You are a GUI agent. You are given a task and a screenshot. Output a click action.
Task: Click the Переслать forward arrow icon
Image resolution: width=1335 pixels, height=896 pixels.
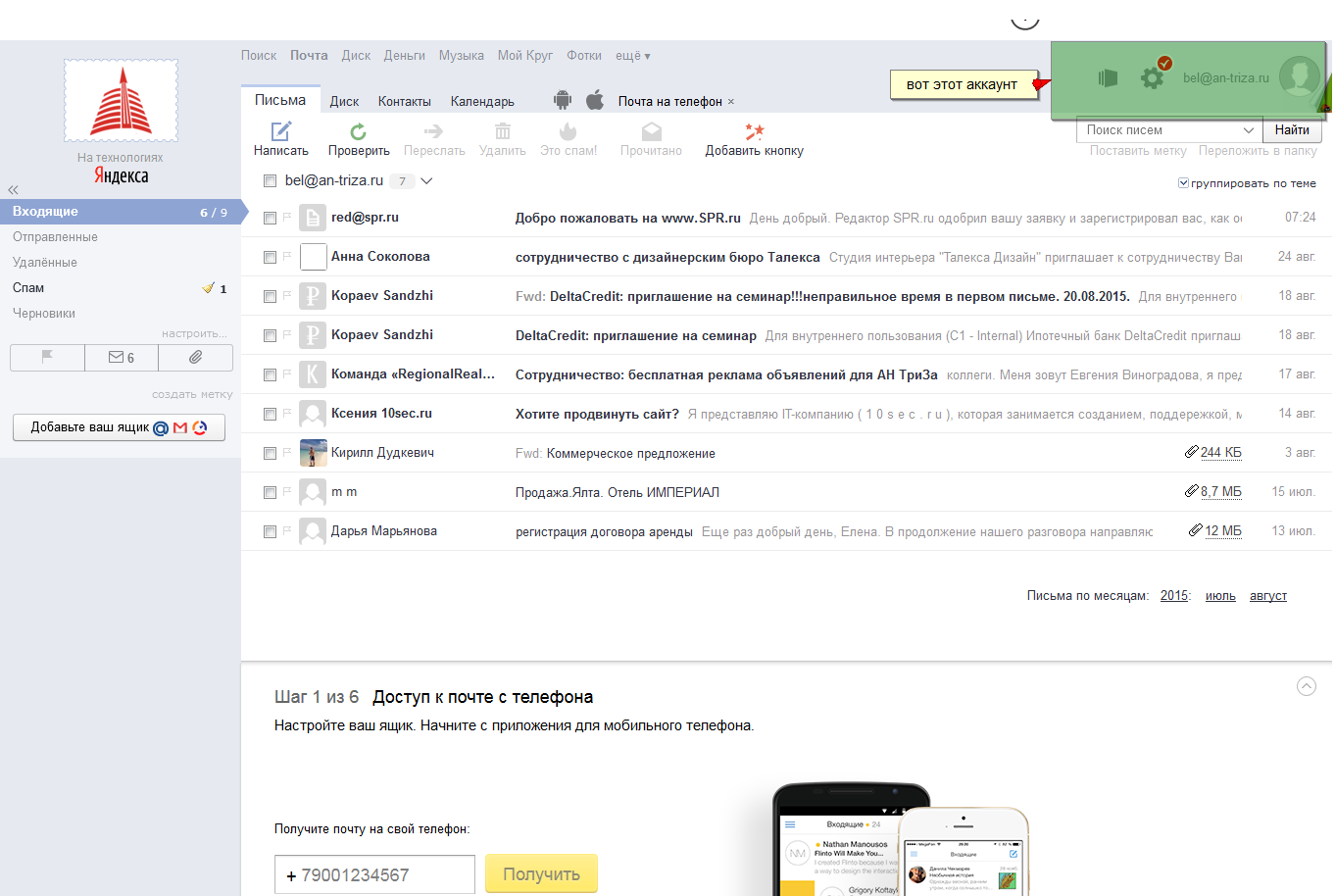pyautogui.click(x=434, y=131)
